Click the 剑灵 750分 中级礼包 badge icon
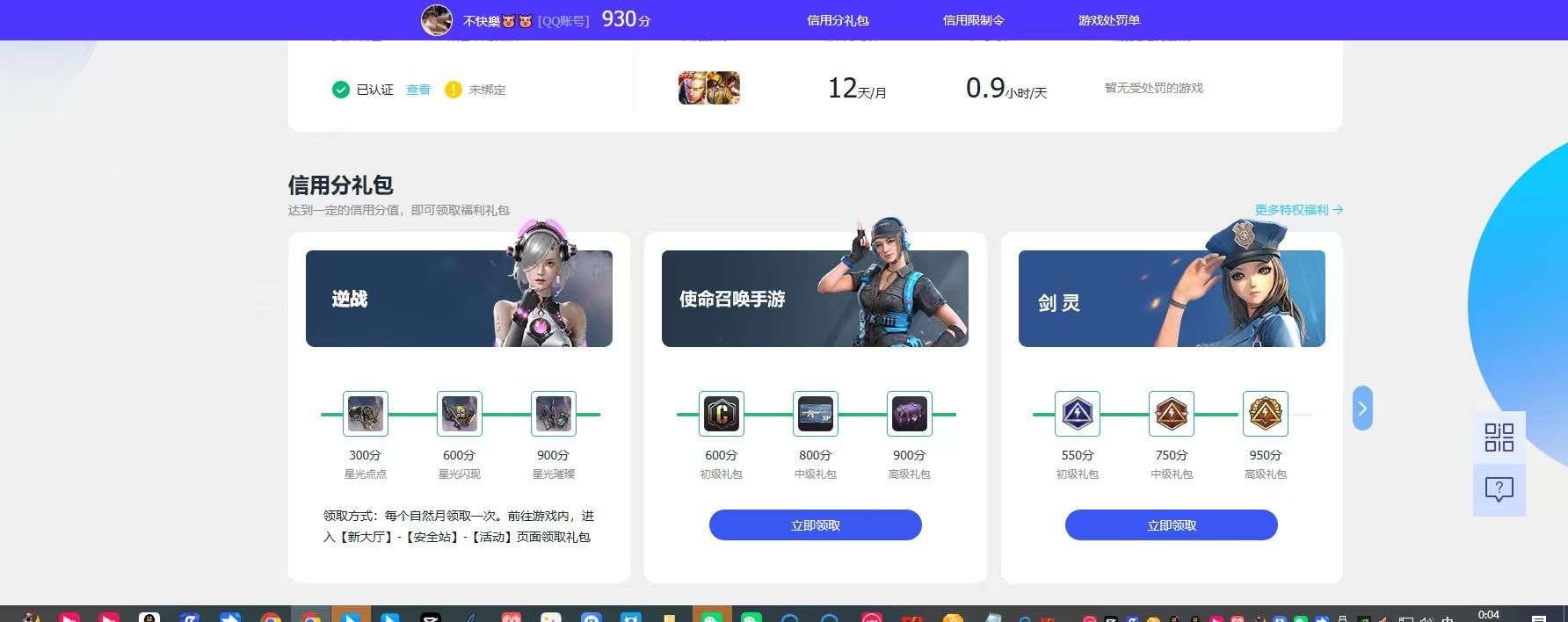 (1172, 414)
